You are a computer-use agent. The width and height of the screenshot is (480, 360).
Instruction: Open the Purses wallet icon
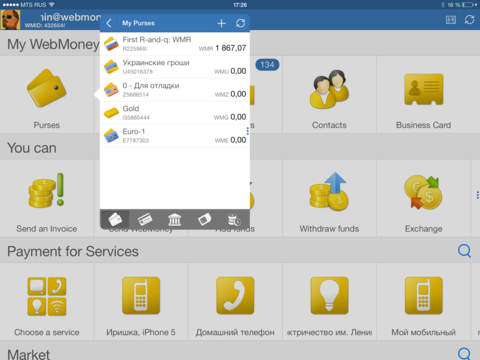click(x=47, y=88)
